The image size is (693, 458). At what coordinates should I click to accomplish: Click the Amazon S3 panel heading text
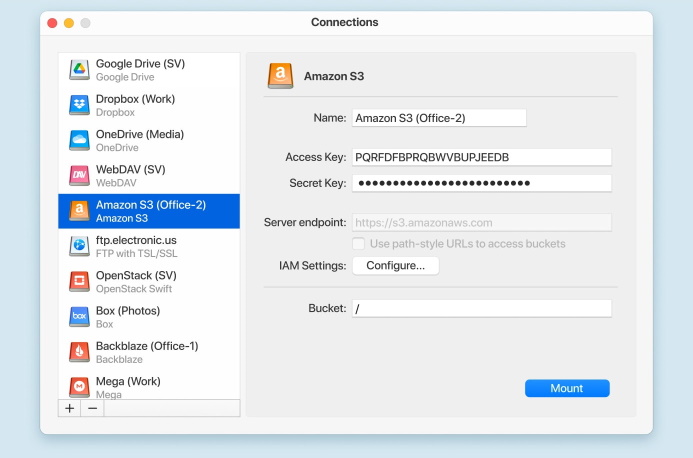tap(334, 76)
